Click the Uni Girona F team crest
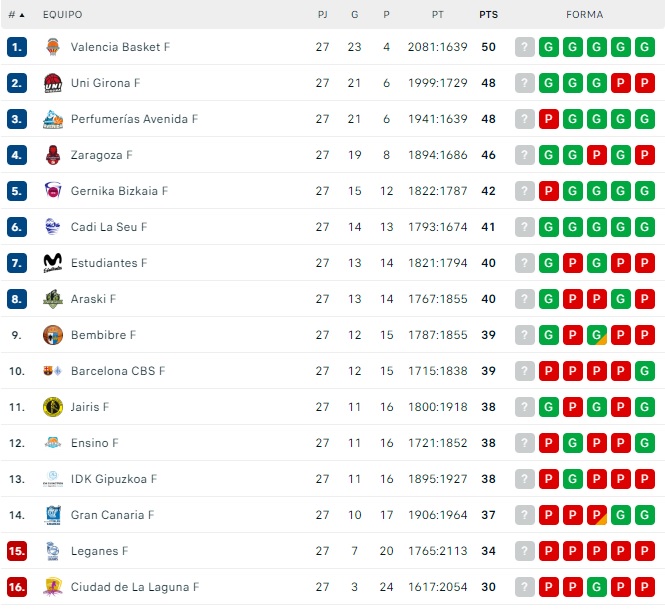The width and height of the screenshot is (665, 613). coord(53,83)
